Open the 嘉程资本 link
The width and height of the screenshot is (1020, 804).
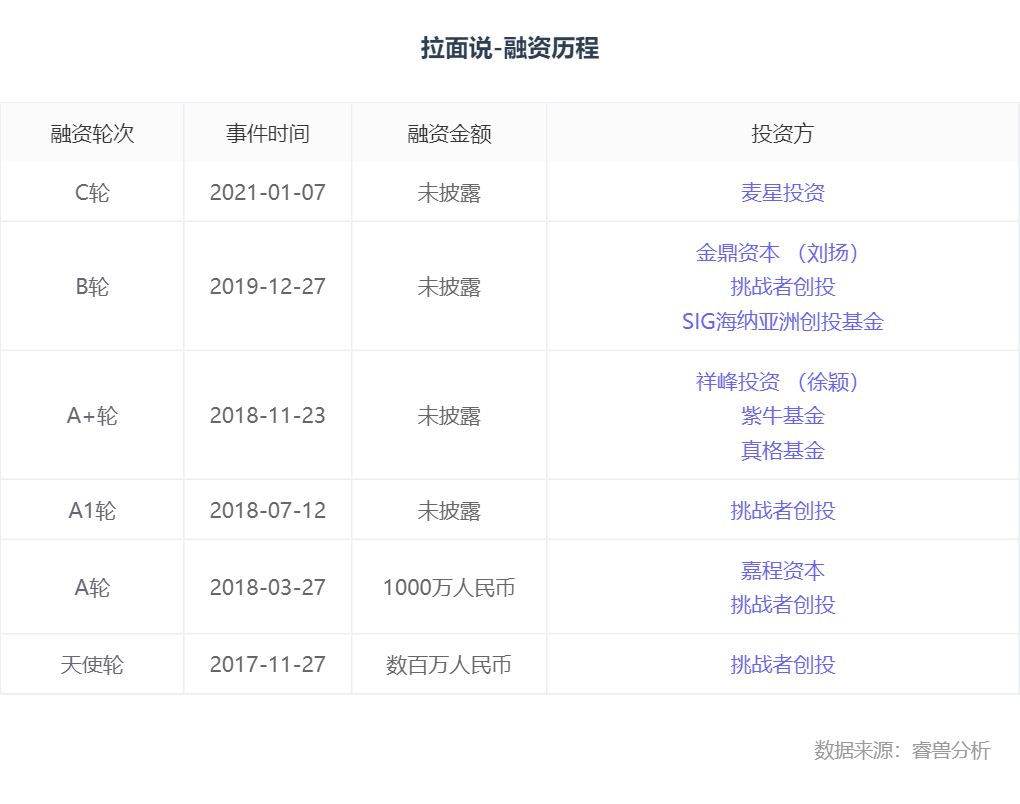[x=782, y=571]
